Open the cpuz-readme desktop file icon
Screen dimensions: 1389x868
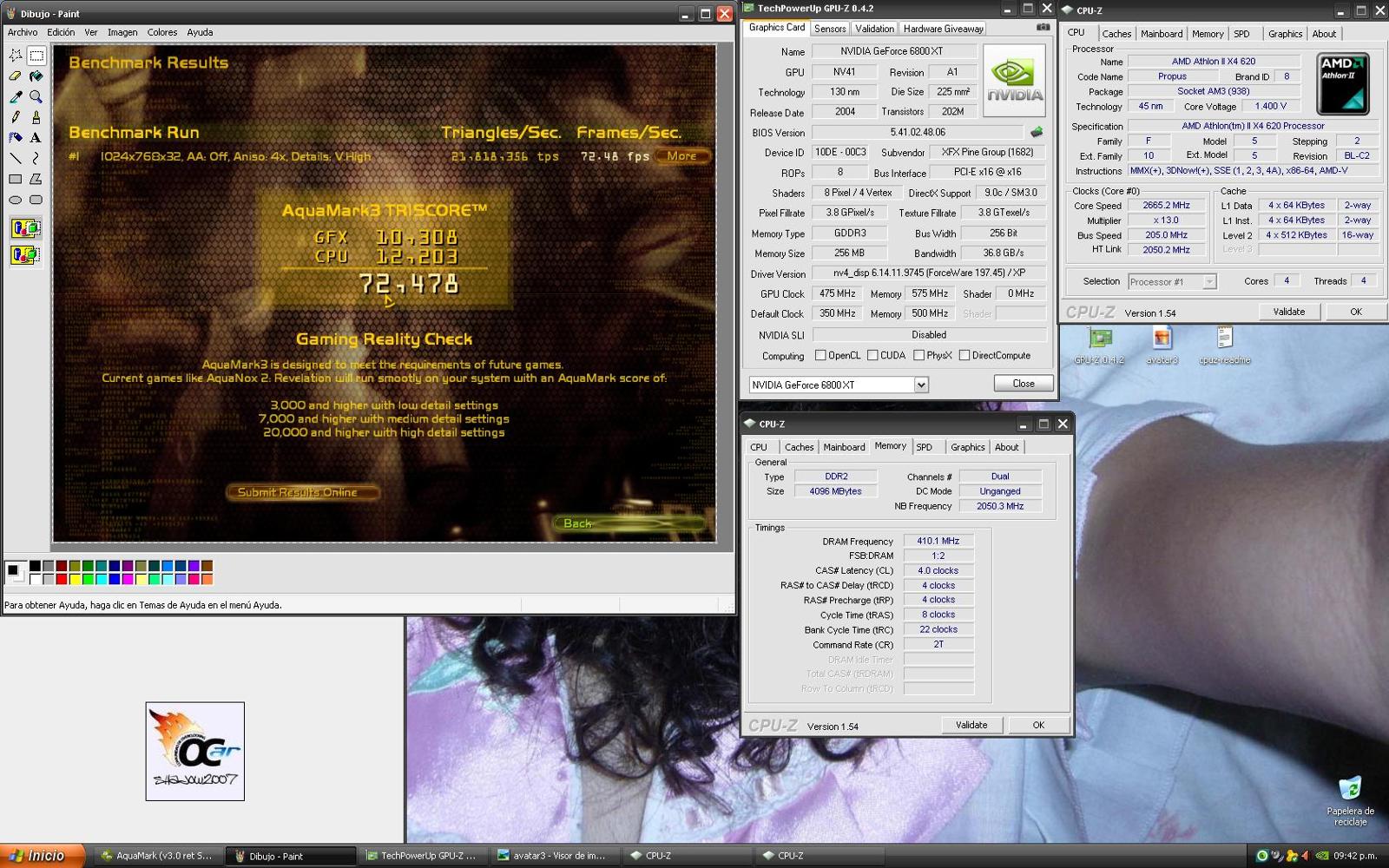point(1224,345)
